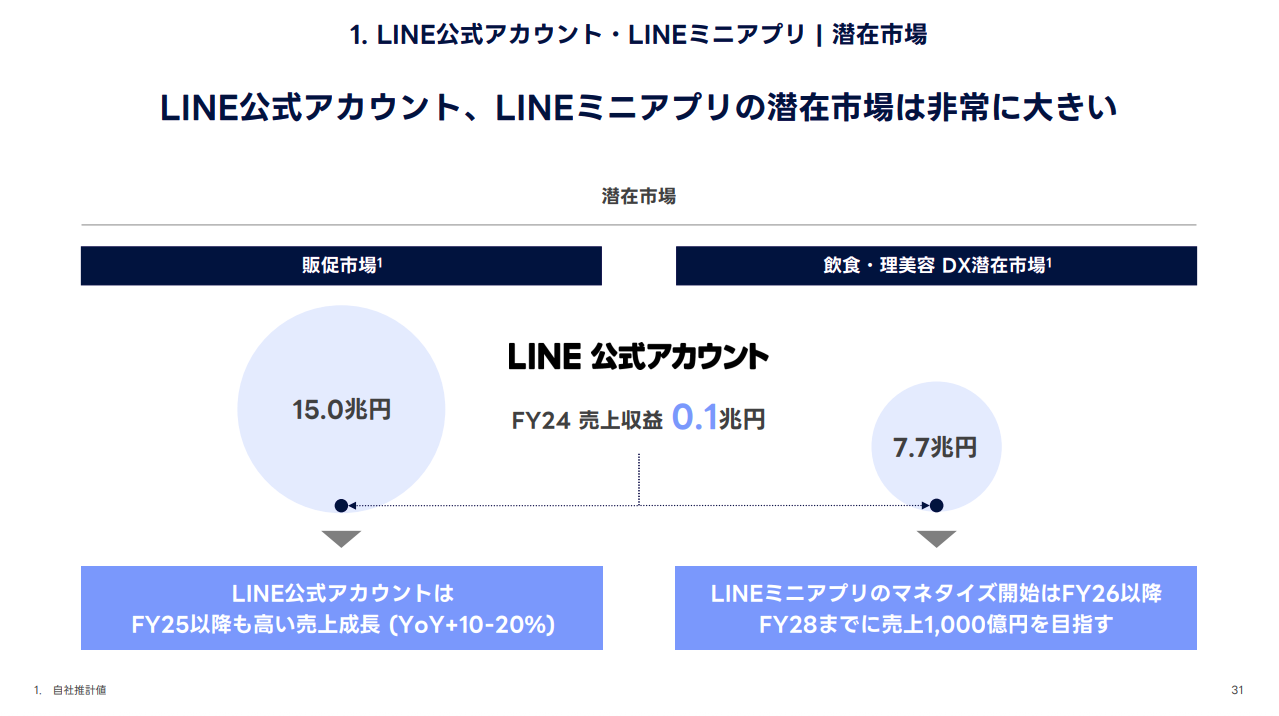Select the 販促市場 header bar
Viewport: 1279px width, 716px height.
(x=341, y=266)
